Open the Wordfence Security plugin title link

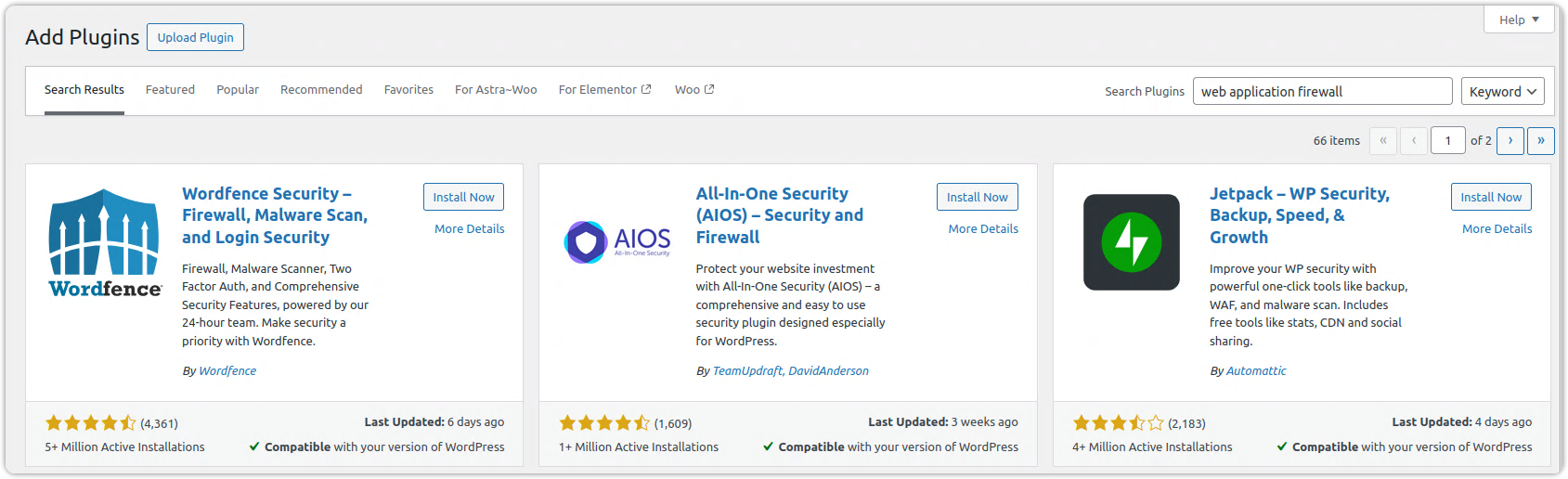(x=275, y=215)
